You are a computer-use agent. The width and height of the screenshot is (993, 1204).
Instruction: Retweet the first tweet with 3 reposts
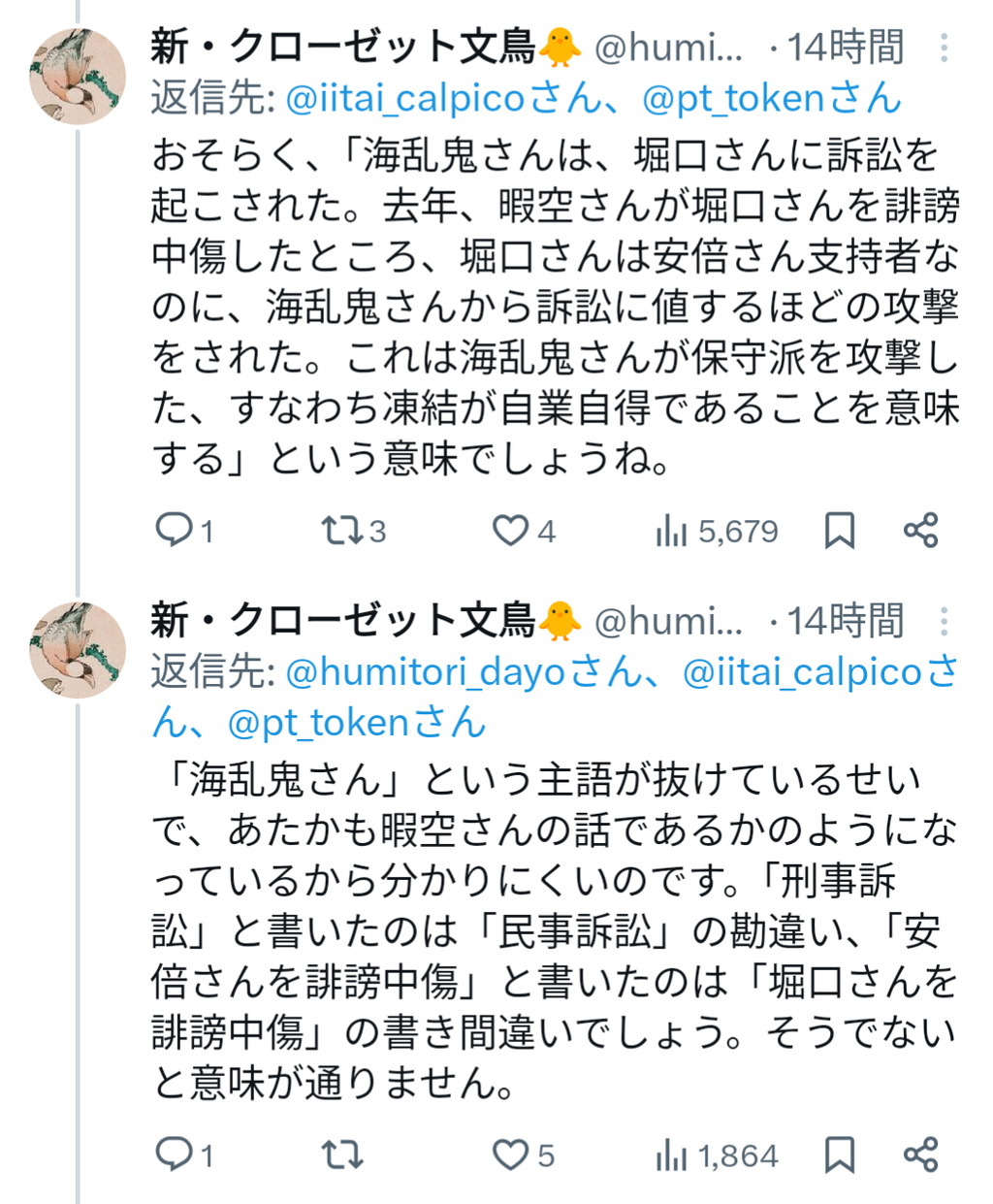point(342,530)
